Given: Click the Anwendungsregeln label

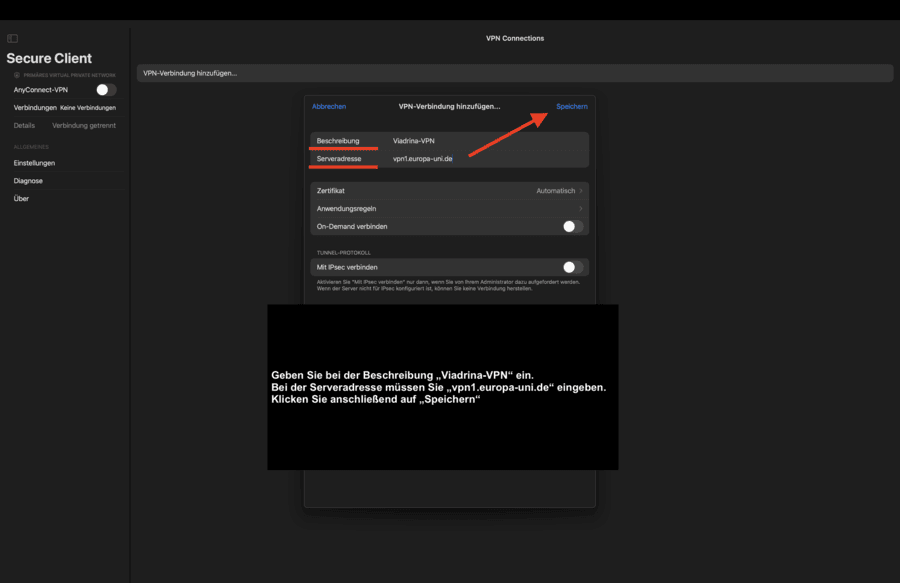Looking at the screenshot, I should [x=347, y=208].
